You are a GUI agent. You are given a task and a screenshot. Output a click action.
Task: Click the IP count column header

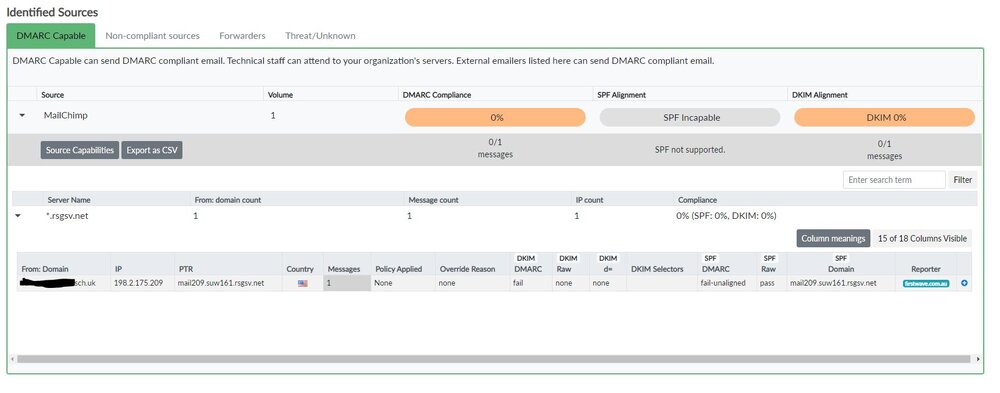[x=589, y=200]
